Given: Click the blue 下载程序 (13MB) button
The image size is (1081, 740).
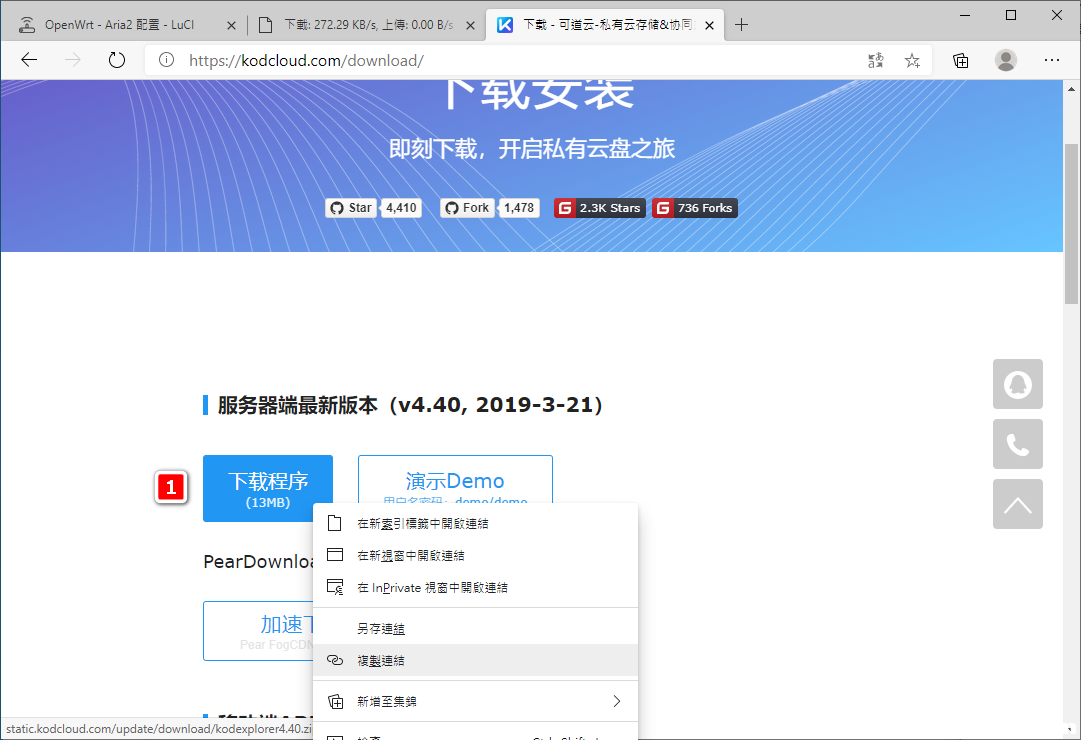Looking at the screenshot, I should pos(267,488).
